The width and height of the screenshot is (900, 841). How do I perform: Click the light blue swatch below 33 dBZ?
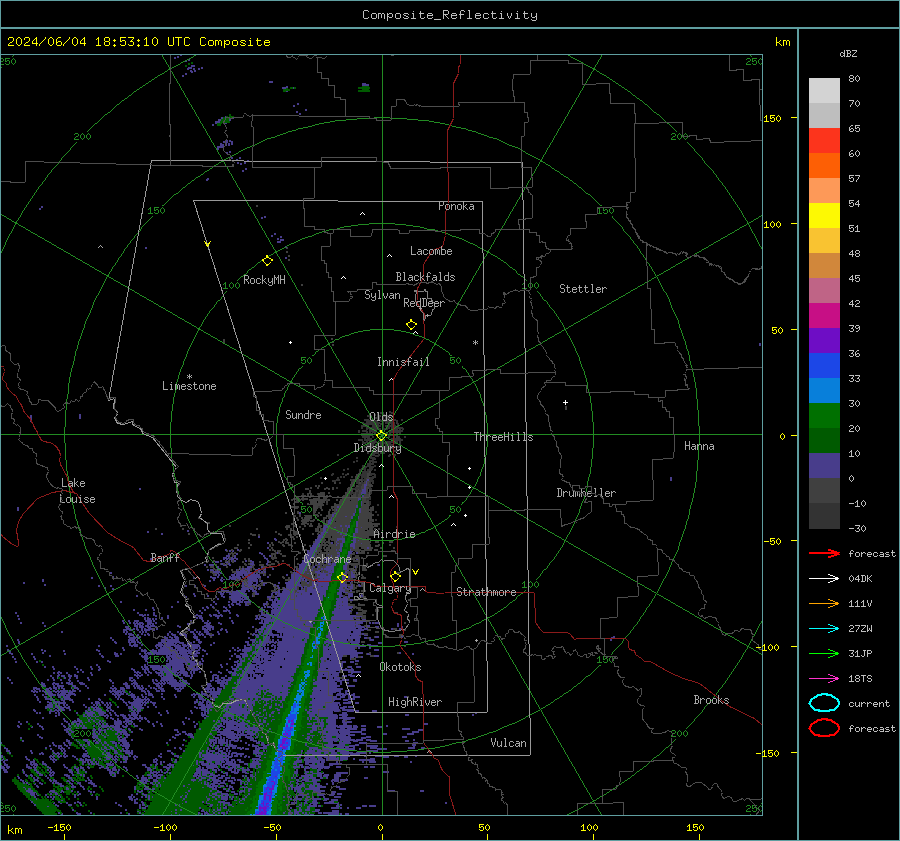pos(824,391)
